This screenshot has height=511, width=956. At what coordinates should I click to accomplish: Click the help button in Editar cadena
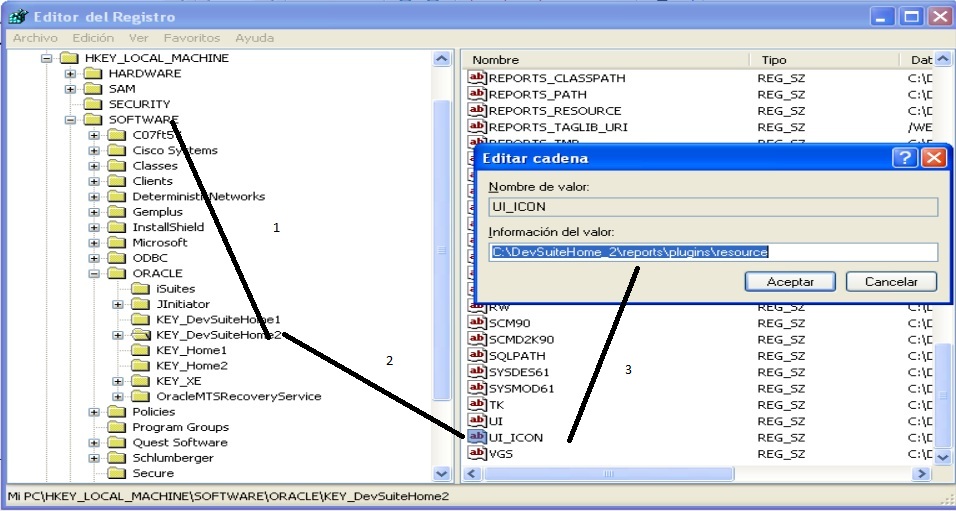point(904,159)
